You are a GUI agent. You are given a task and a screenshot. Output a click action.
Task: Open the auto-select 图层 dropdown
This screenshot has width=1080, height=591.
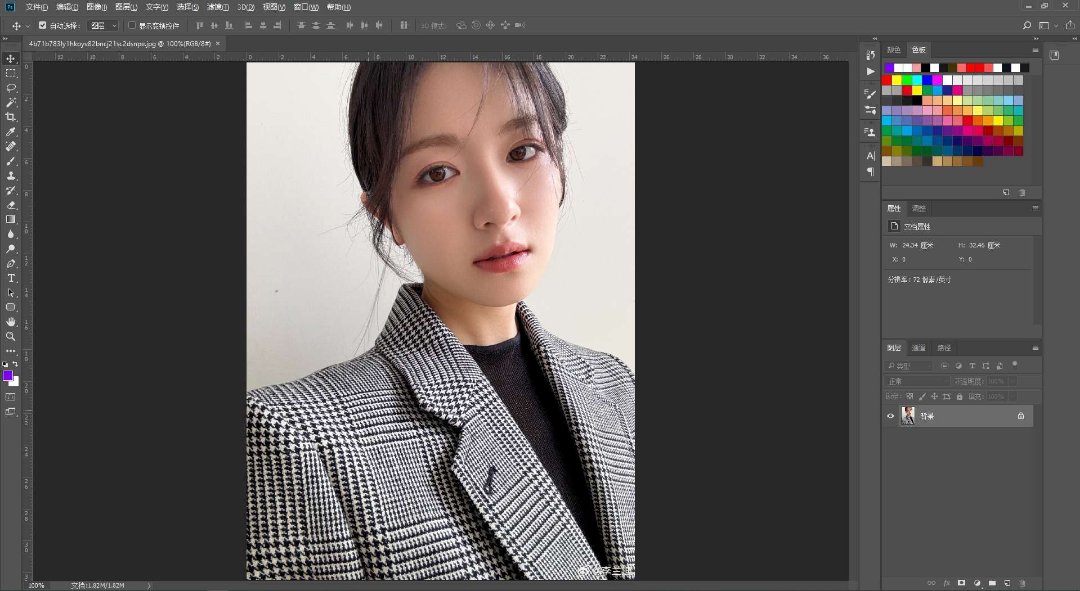(102, 25)
